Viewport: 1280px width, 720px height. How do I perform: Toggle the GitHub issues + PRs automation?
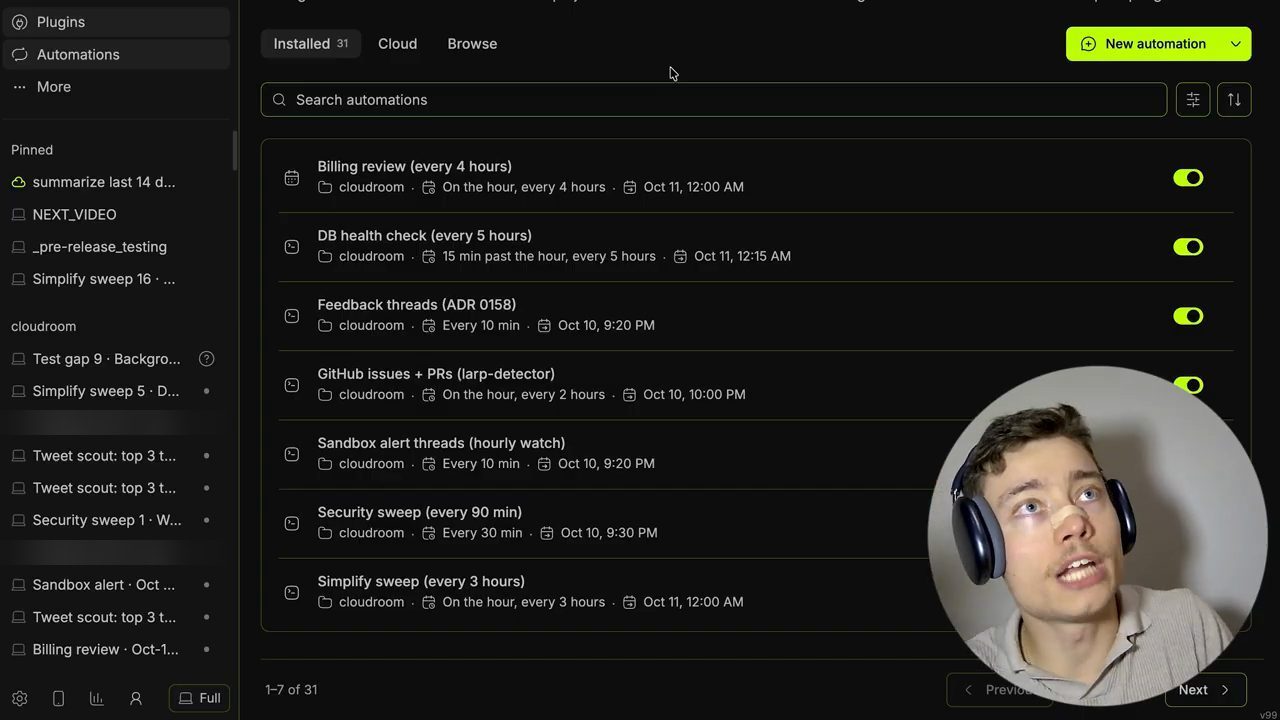1188,385
